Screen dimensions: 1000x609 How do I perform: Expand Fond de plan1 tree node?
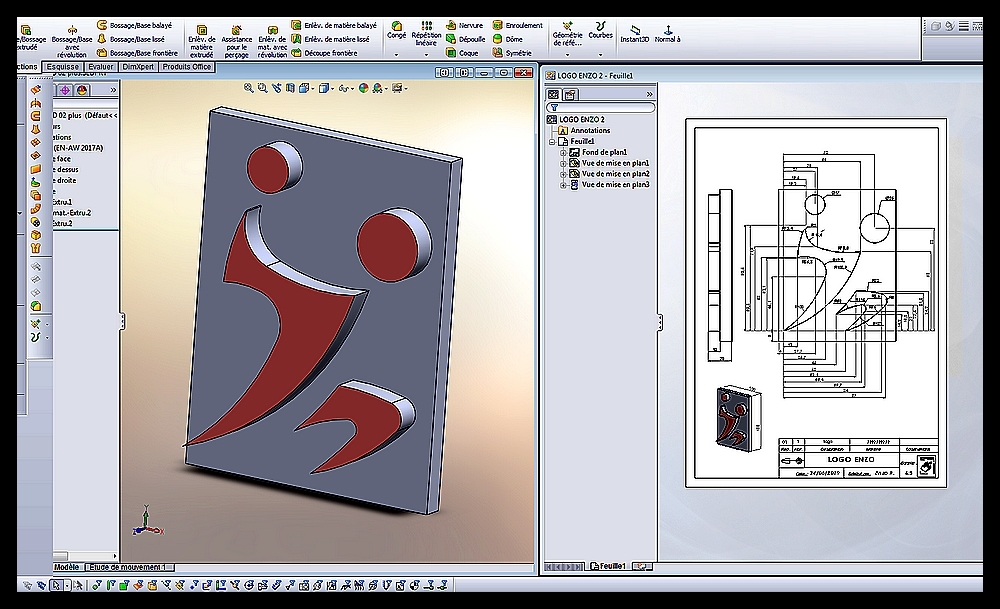[x=564, y=152]
